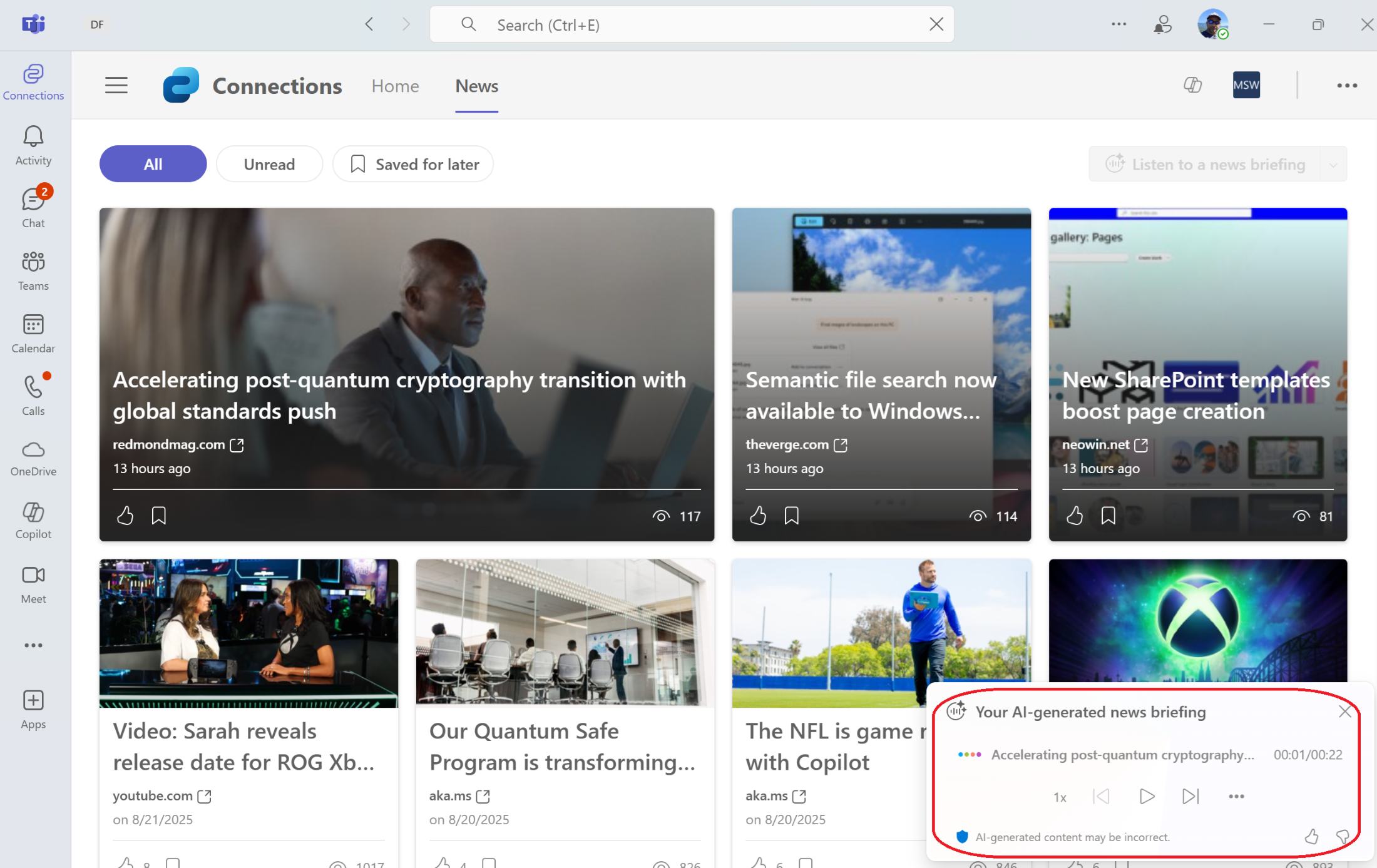The image size is (1377, 868).
Task: Click the Connections app logo
Action: click(182, 85)
